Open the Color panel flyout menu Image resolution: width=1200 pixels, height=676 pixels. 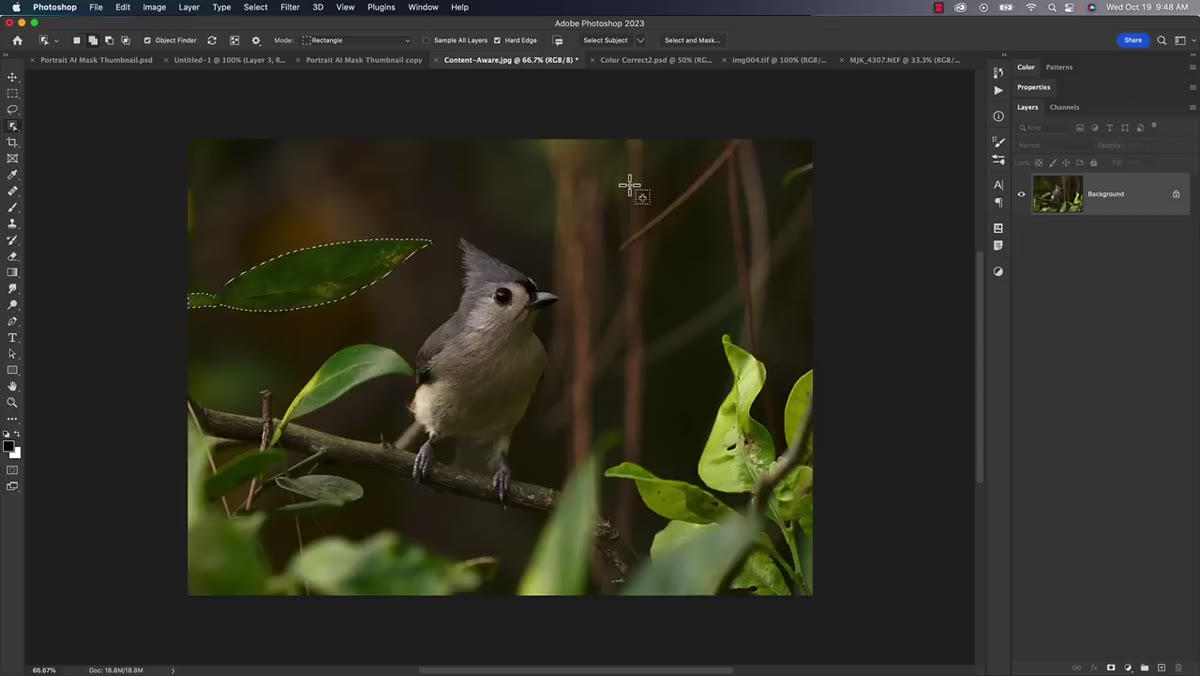pos(1192,67)
